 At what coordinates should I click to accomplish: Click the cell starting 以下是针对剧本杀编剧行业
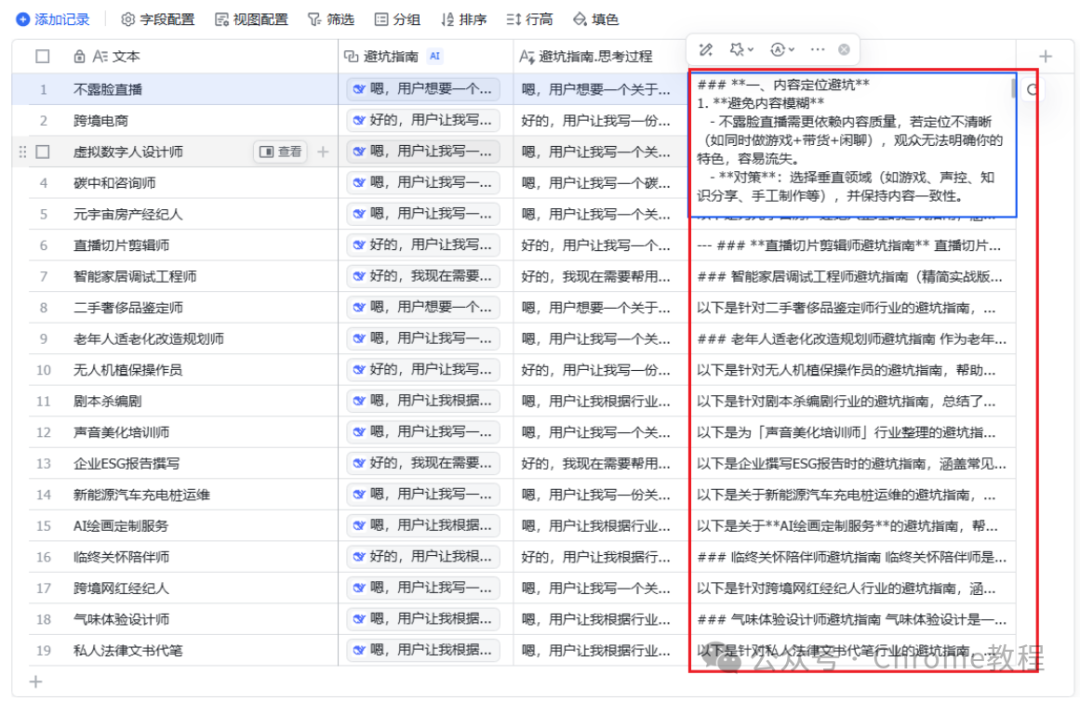(x=853, y=401)
